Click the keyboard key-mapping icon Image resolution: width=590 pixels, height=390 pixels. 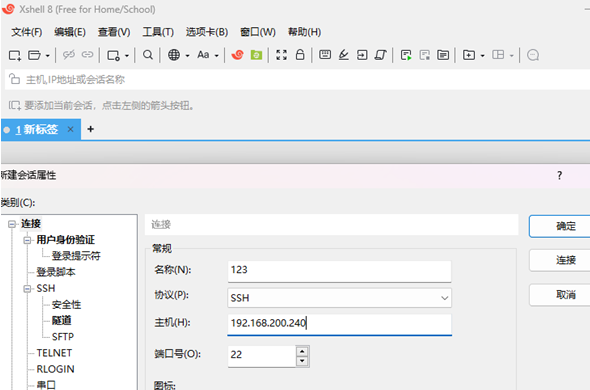coord(325,55)
